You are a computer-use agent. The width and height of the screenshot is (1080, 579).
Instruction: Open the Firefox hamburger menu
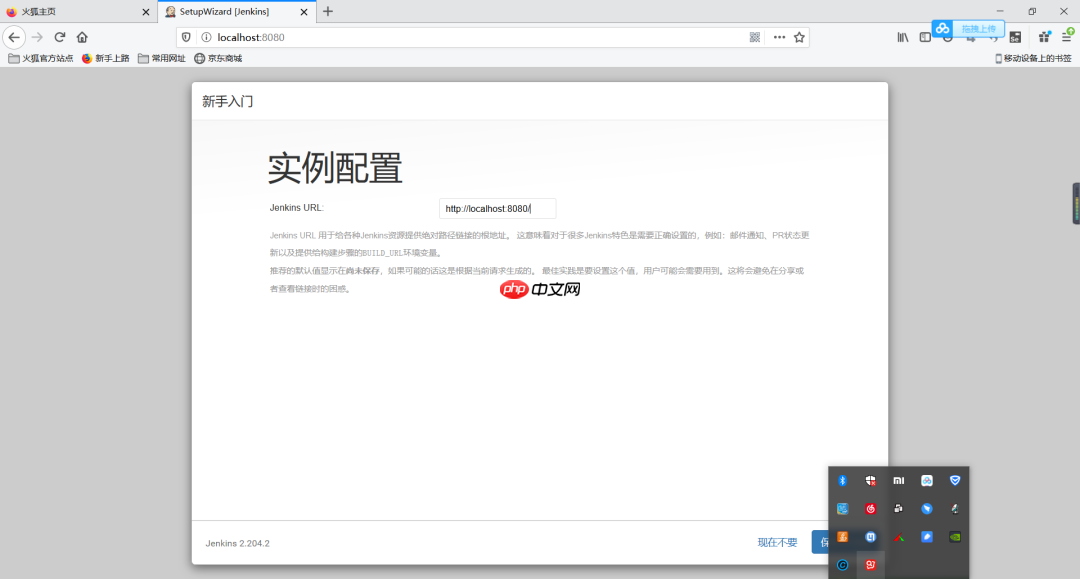coord(1066,37)
